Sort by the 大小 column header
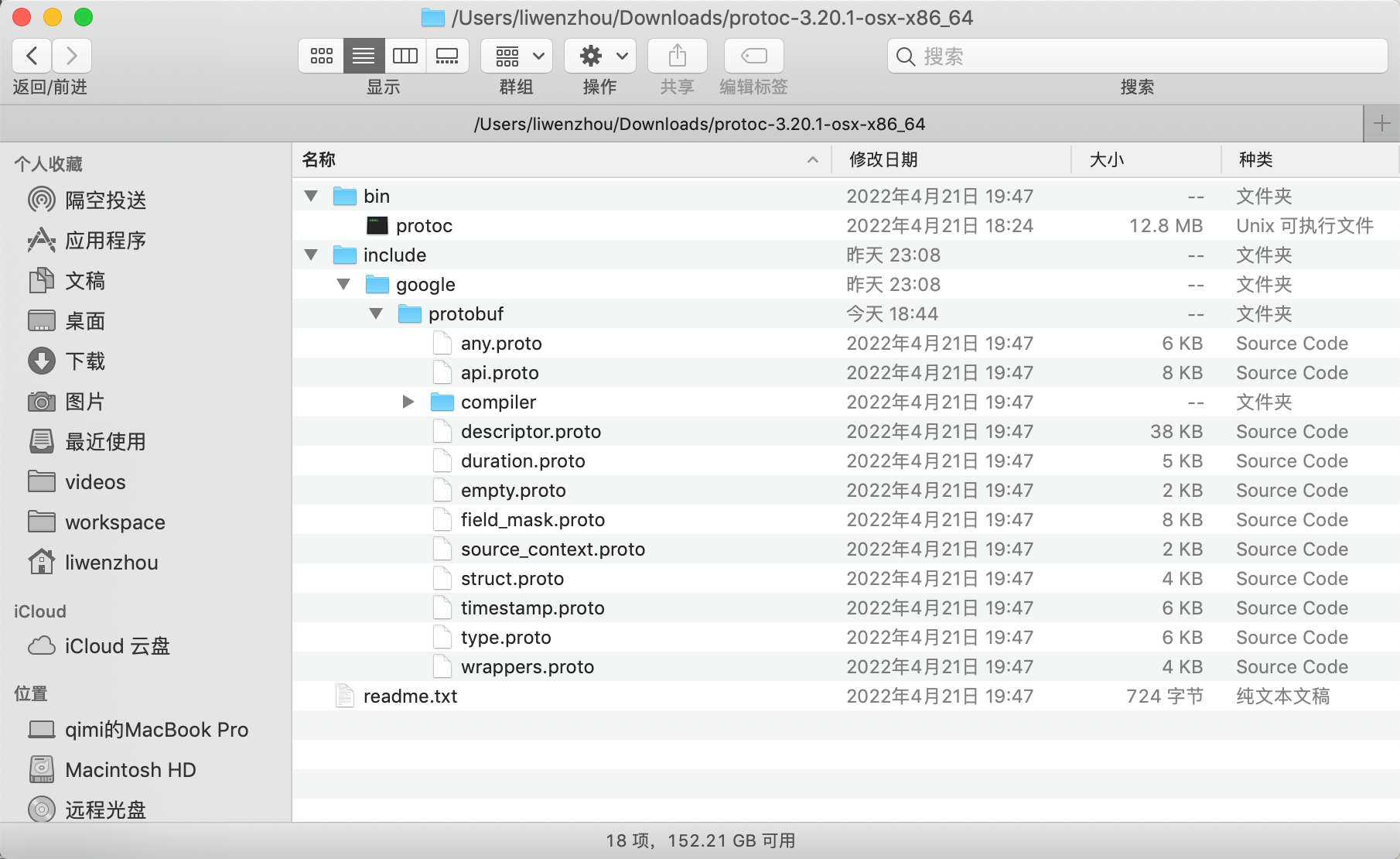The width and height of the screenshot is (1400, 859). pyautogui.click(x=1146, y=160)
